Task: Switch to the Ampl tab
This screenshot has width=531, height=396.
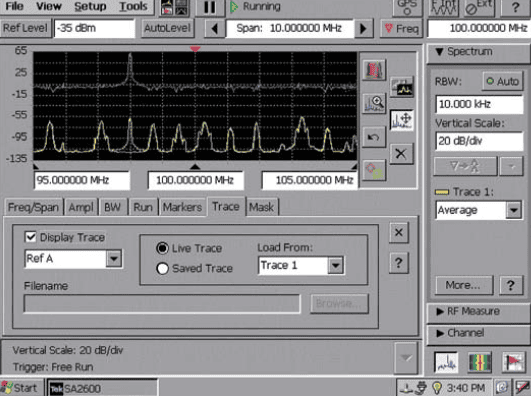Action: [81, 207]
